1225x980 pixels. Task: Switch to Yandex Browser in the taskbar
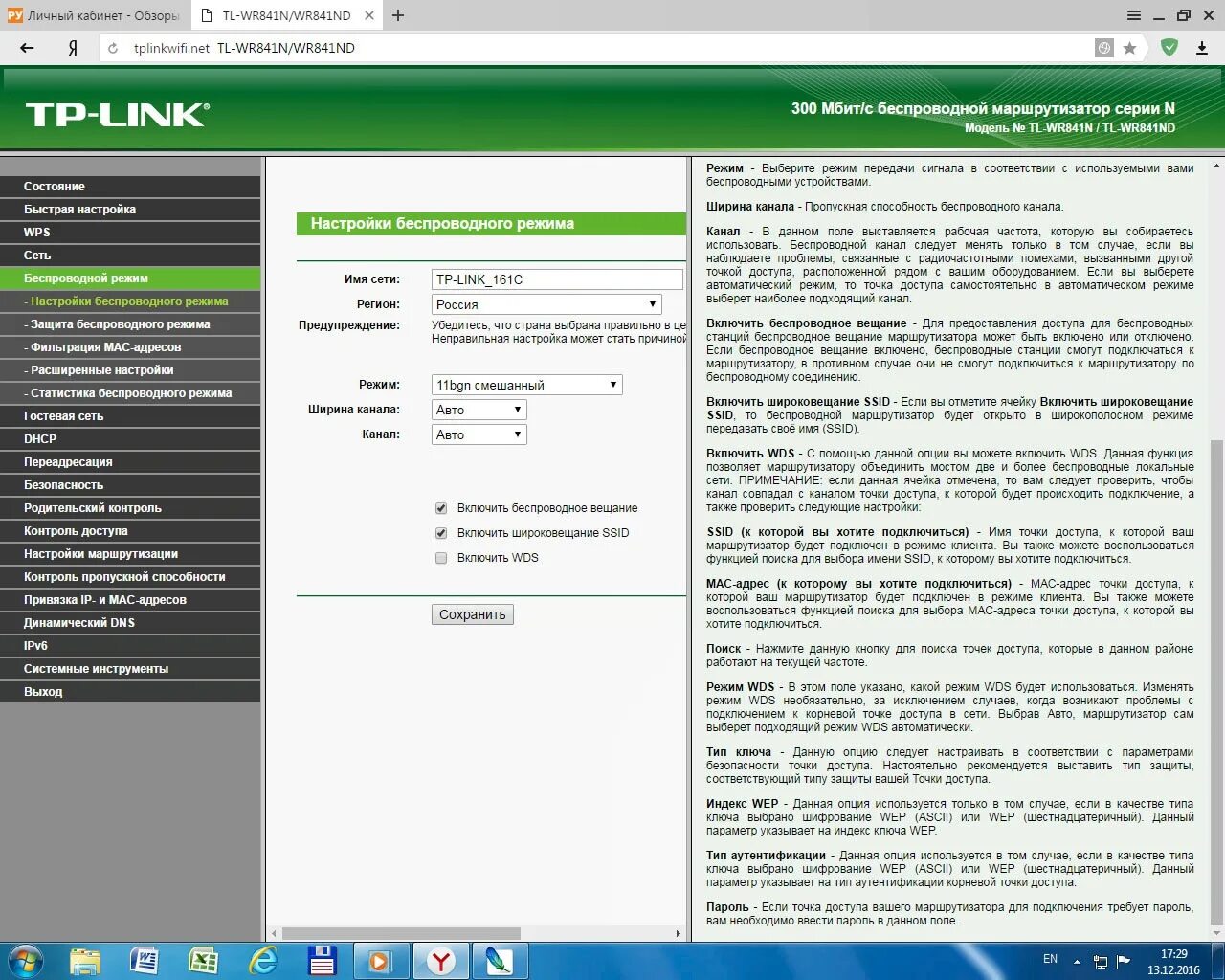[440, 961]
